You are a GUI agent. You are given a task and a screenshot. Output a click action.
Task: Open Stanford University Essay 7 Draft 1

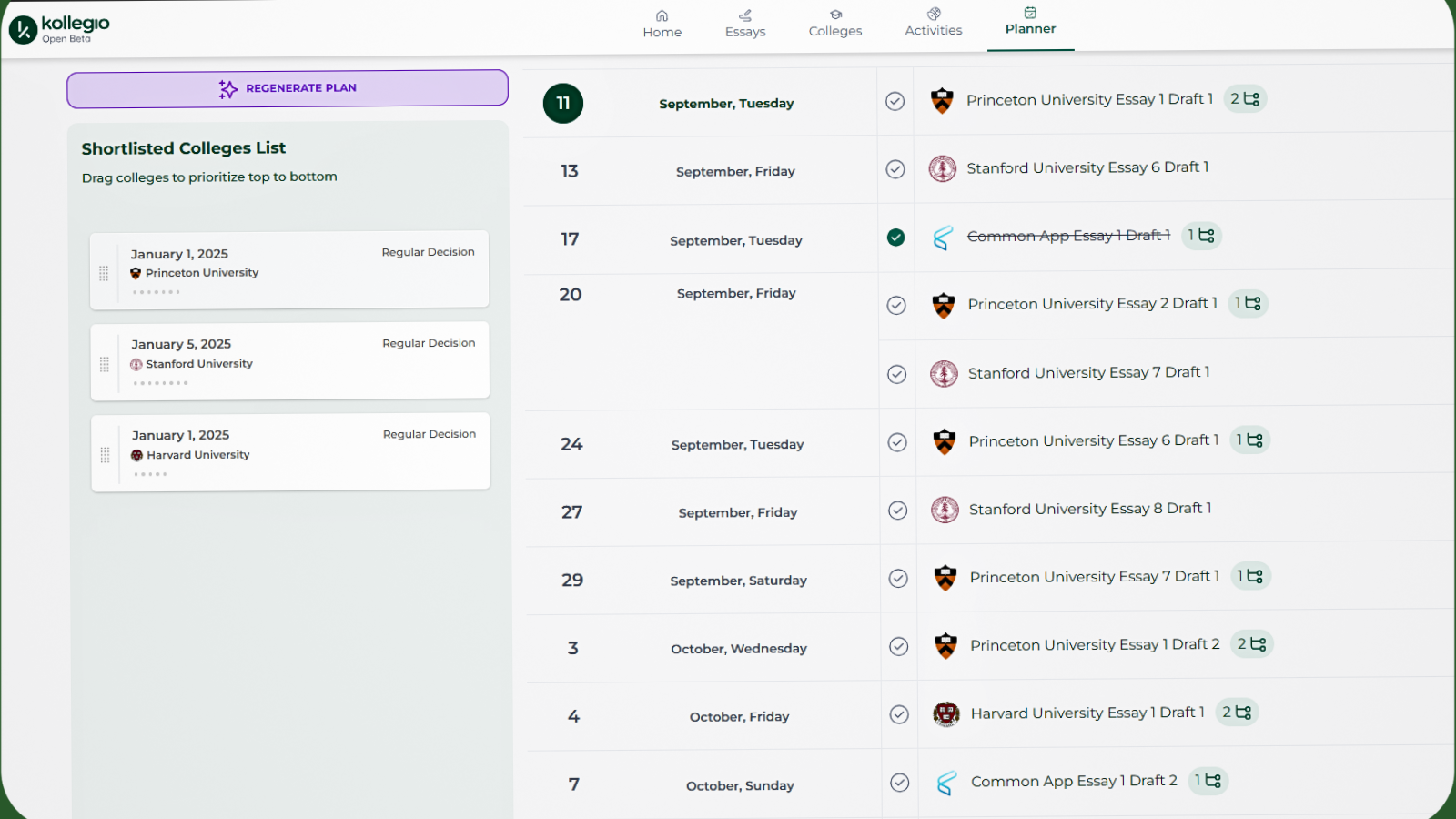point(1088,373)
